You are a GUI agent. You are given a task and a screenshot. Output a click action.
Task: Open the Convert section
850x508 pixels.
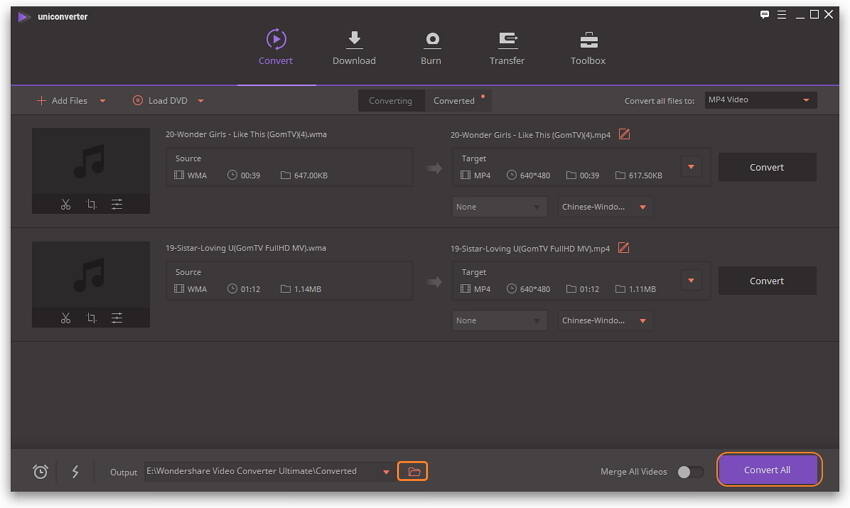click(275, 47)
